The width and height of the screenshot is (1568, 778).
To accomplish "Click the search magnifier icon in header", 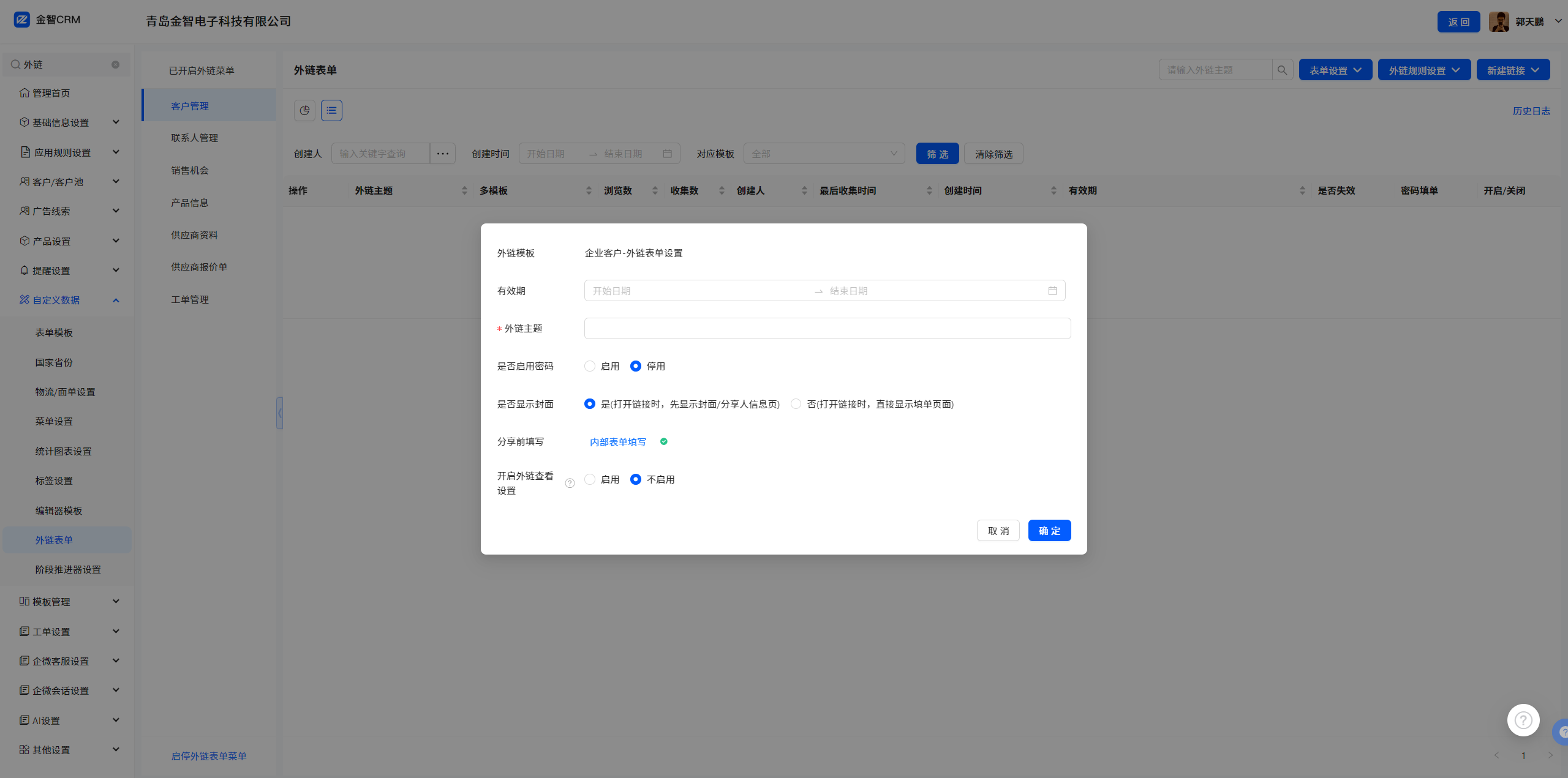I will pos(1282,70).
